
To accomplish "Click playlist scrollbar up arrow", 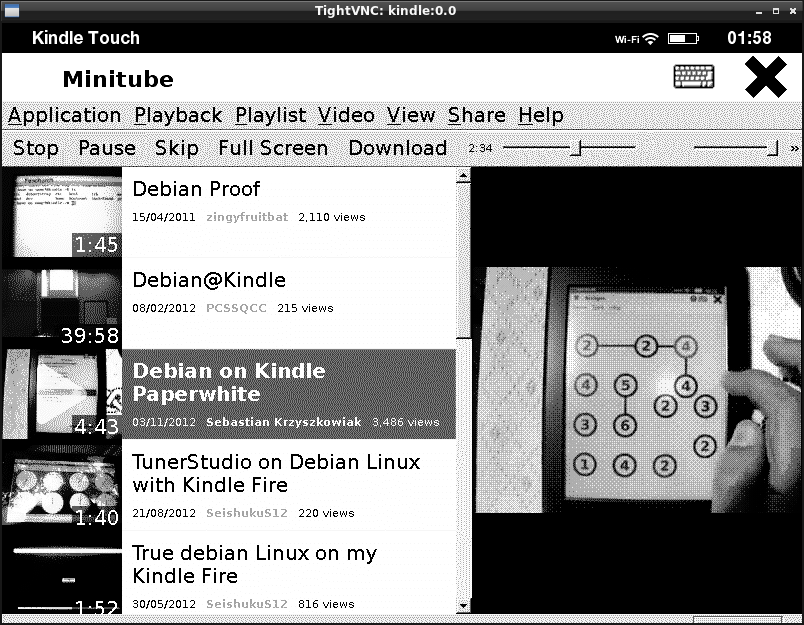I will [463, 176].
